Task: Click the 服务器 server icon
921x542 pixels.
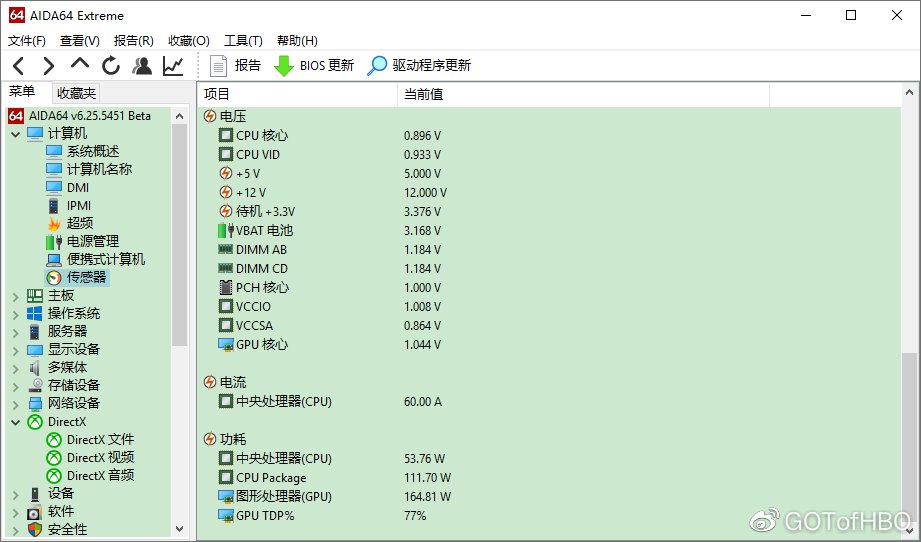Action: (35, 332)
